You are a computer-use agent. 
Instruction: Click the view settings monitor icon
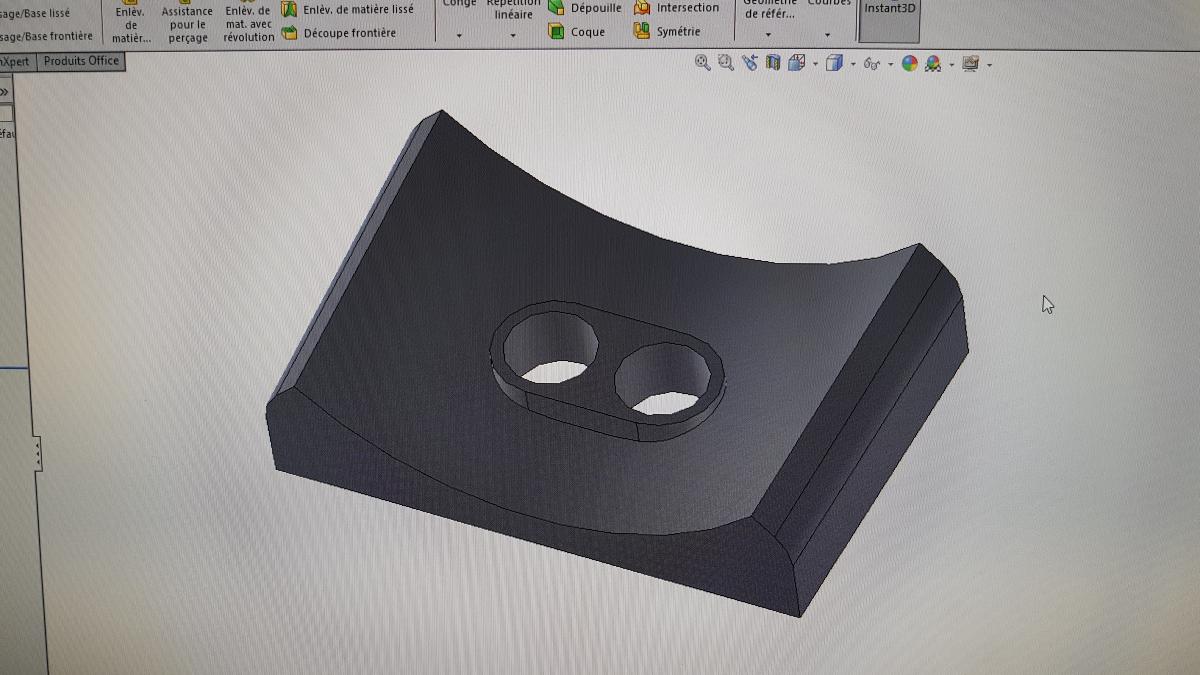pyautogui.click(x=970, y=64)
